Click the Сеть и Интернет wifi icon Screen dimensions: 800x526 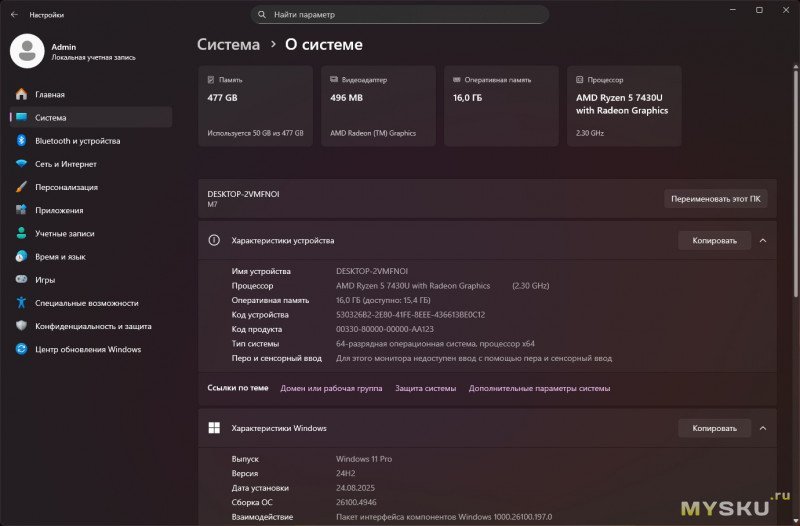pyautogui.click(x=21, y=164)
